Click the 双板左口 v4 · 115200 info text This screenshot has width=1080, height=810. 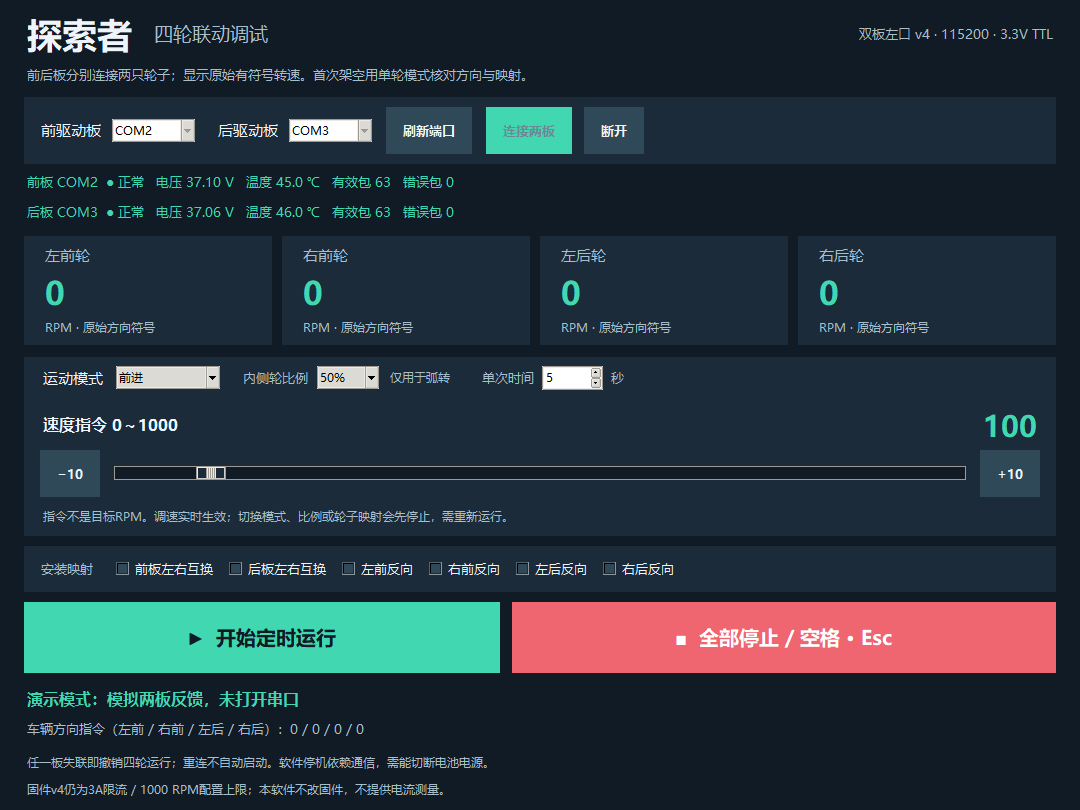[955, 34]
